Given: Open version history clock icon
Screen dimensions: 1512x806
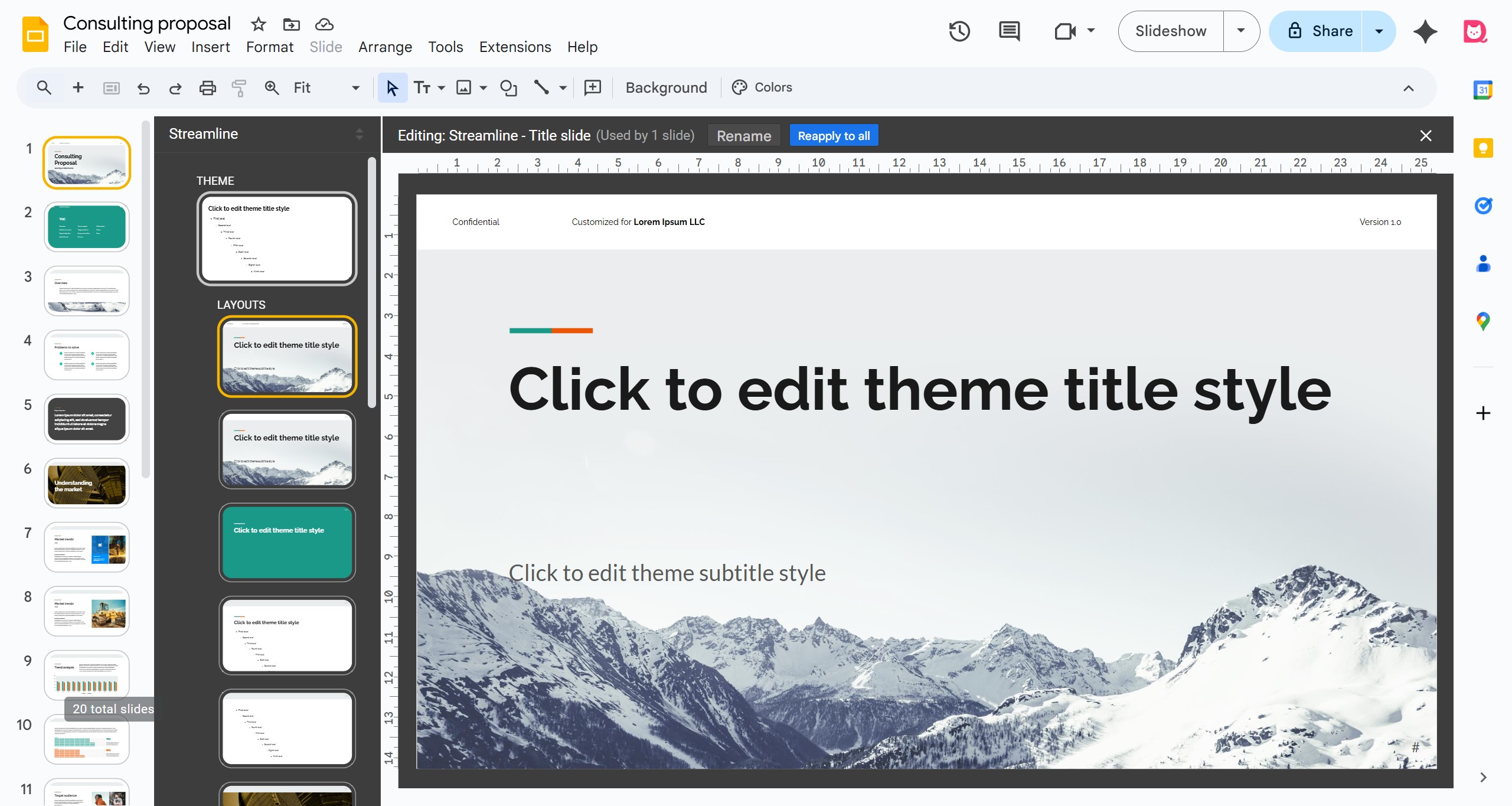Looking at the screenshot, I should tap(959, 31).
